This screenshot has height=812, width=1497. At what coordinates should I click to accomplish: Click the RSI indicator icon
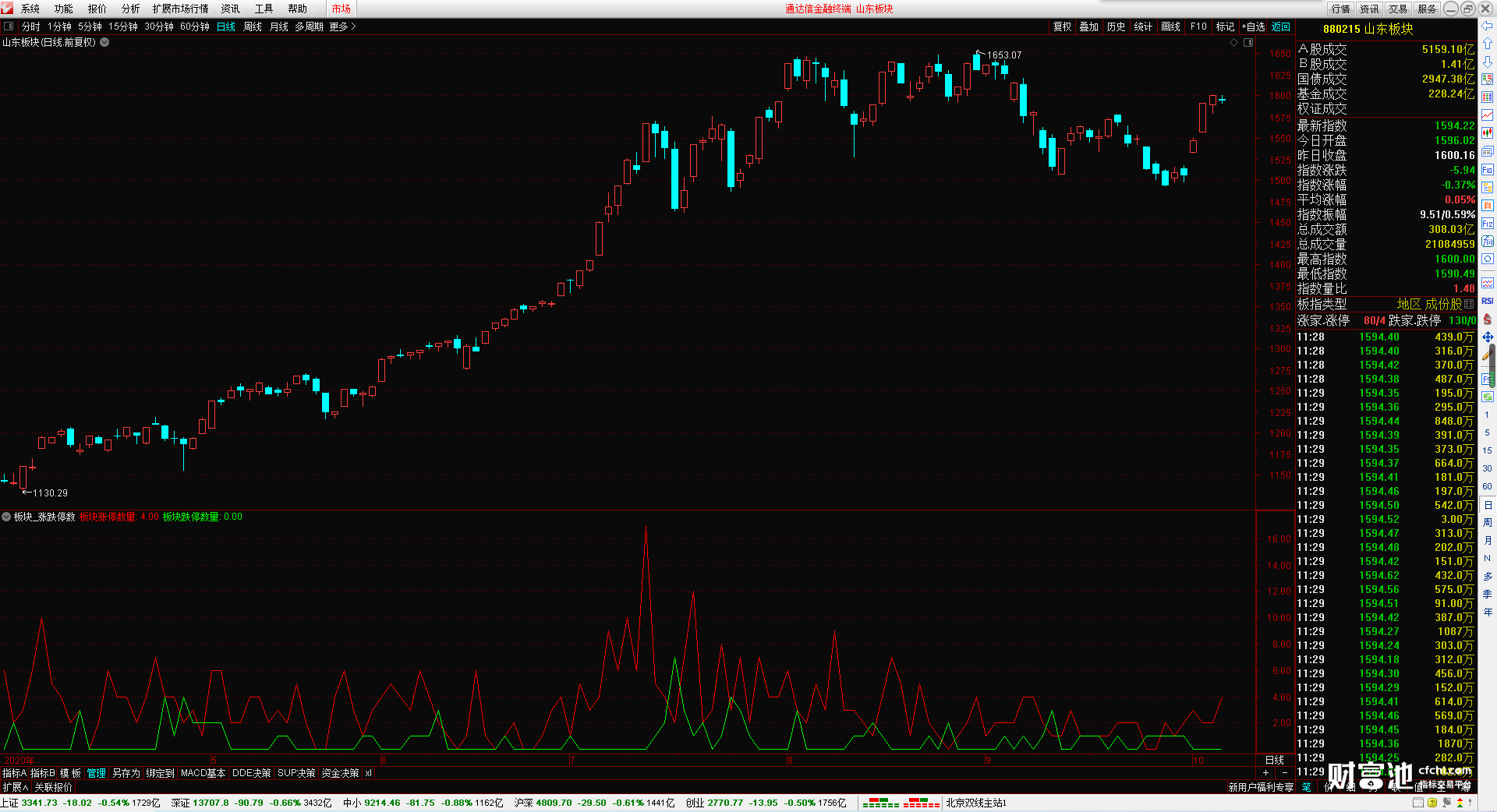1487,301
